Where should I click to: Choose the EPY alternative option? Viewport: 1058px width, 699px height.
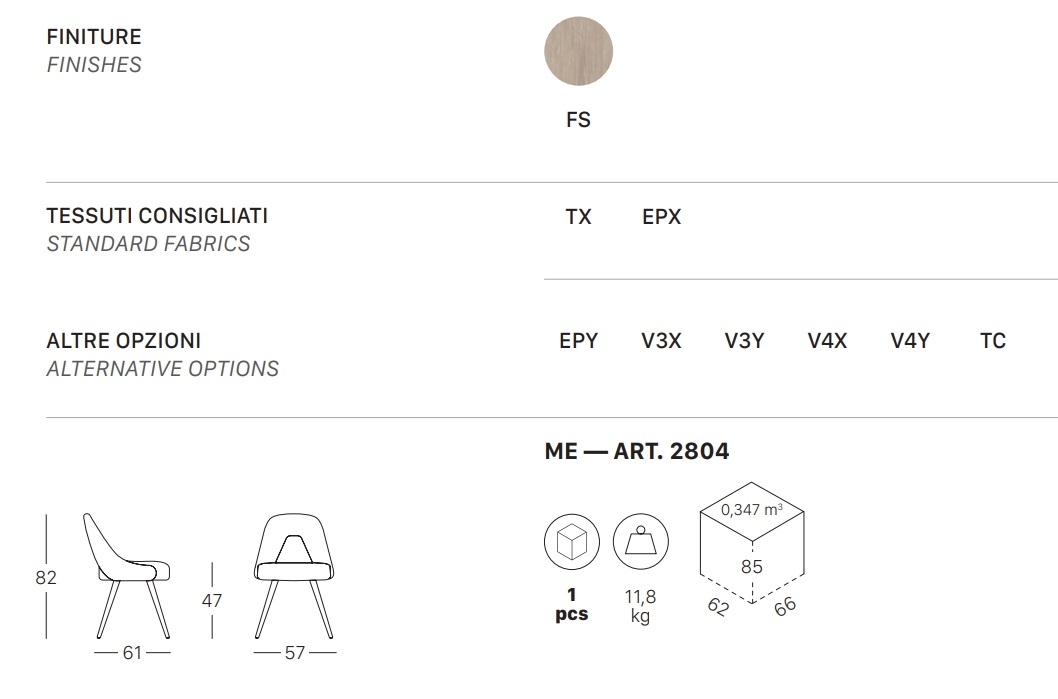coord(578,341)
